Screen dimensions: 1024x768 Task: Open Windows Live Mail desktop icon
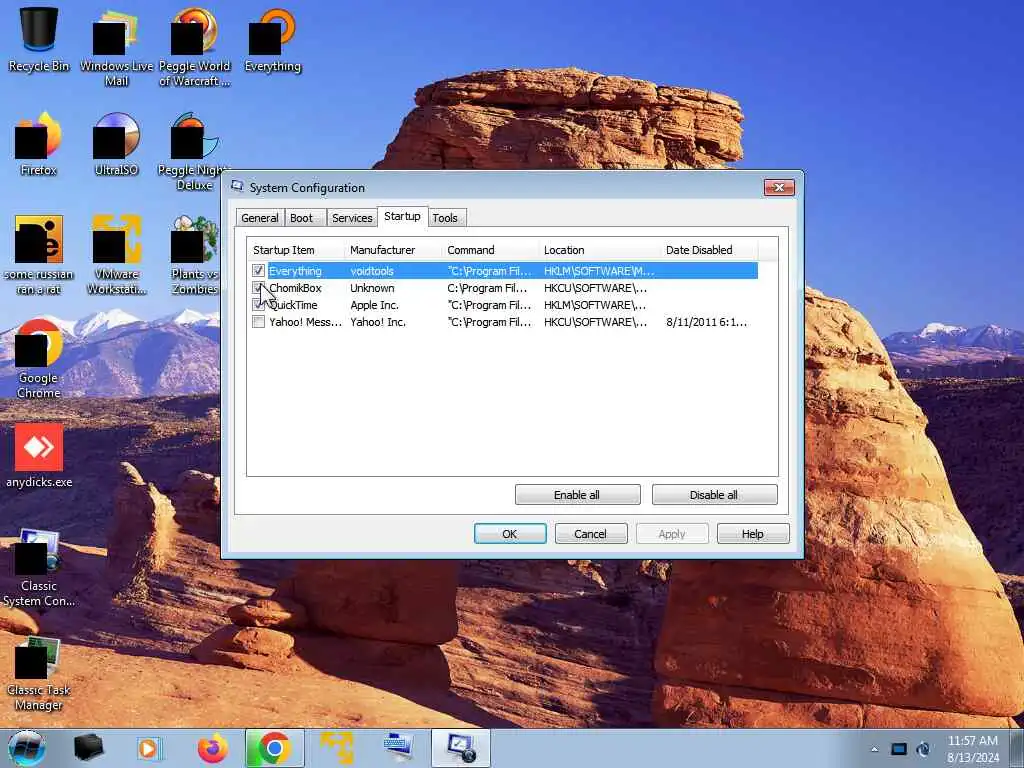pos(116,46)
